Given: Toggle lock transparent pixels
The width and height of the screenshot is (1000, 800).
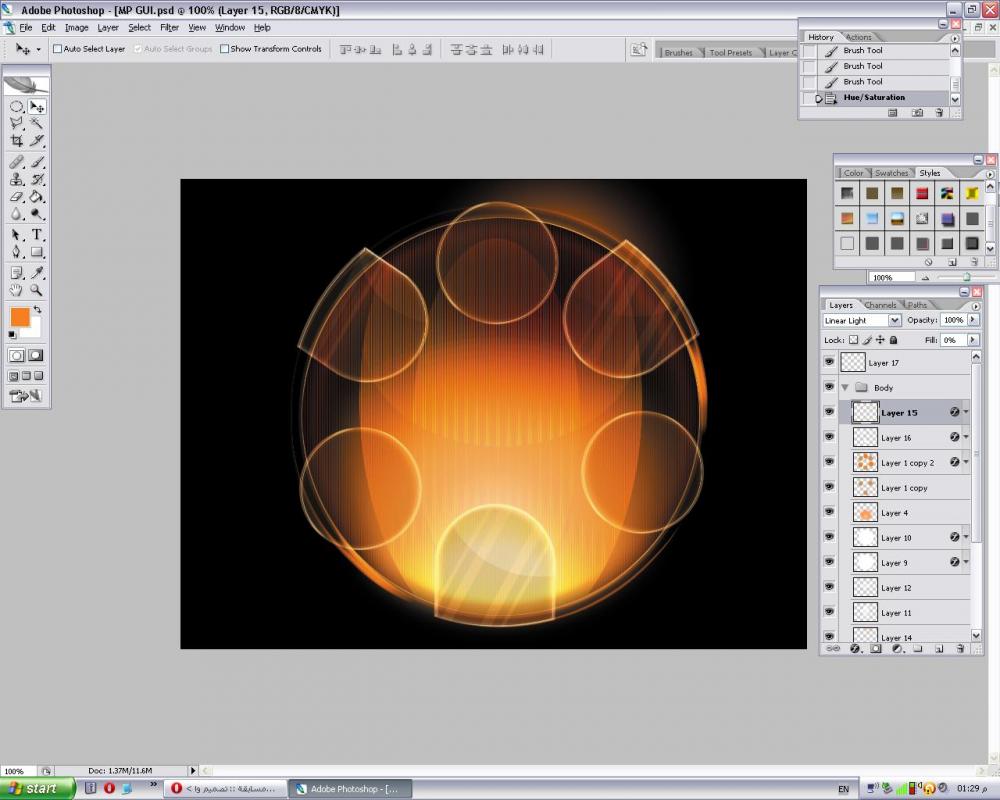Looking at the screenshot, I should tap(854, 340).
